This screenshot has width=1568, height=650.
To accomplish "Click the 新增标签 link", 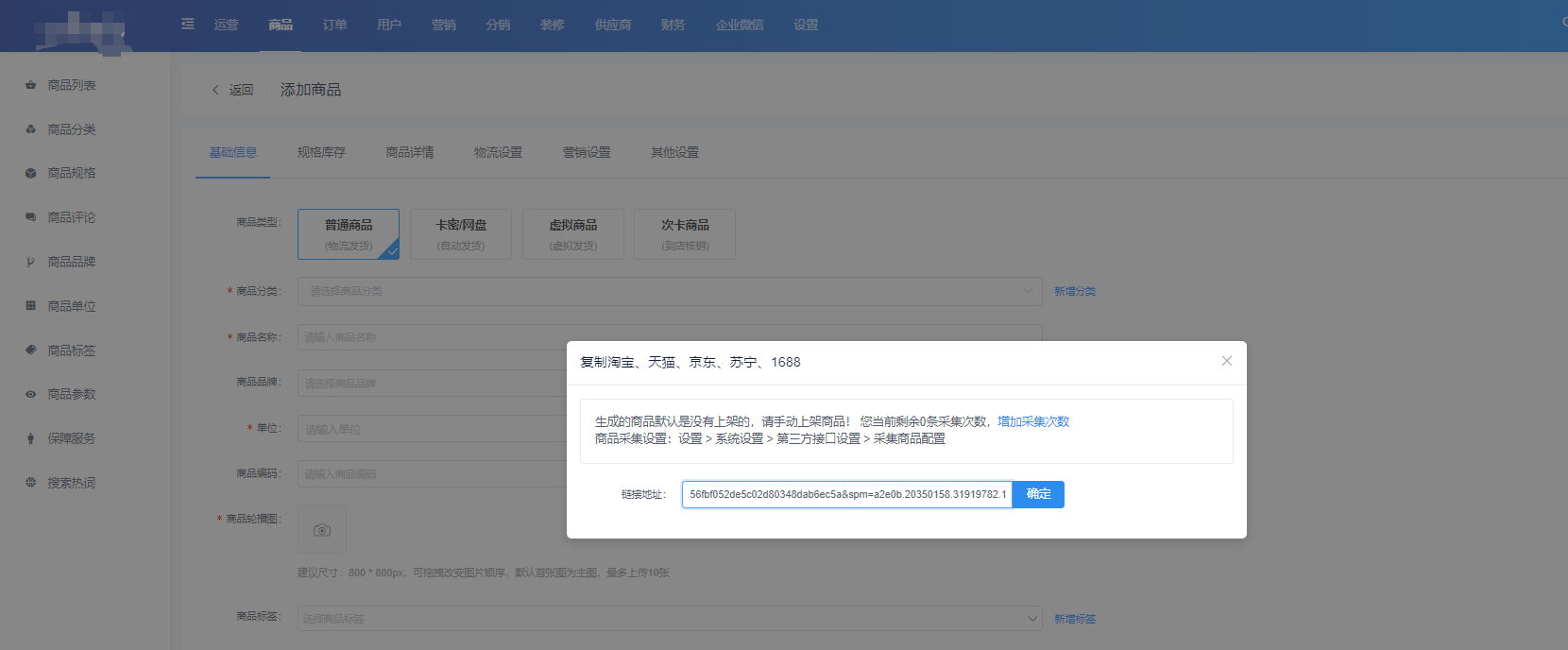I will click(1075, 619).
